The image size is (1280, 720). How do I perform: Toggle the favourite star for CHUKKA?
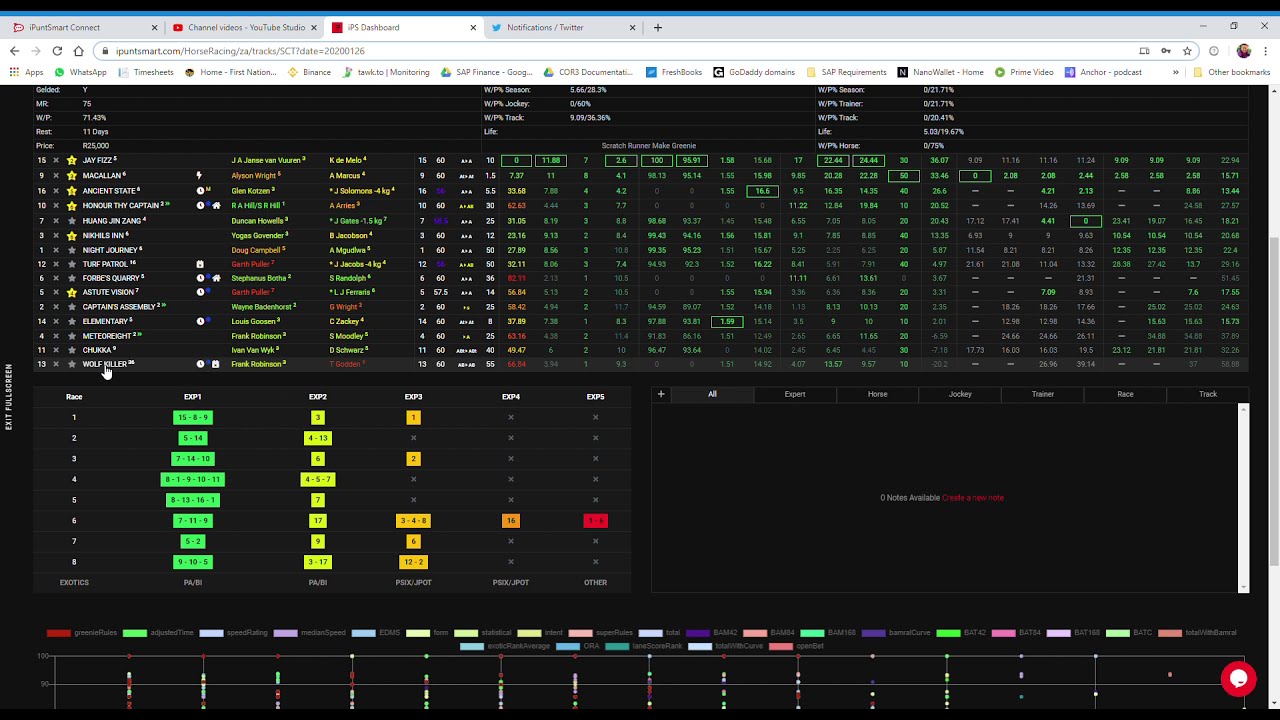click(x=71, y=350)
